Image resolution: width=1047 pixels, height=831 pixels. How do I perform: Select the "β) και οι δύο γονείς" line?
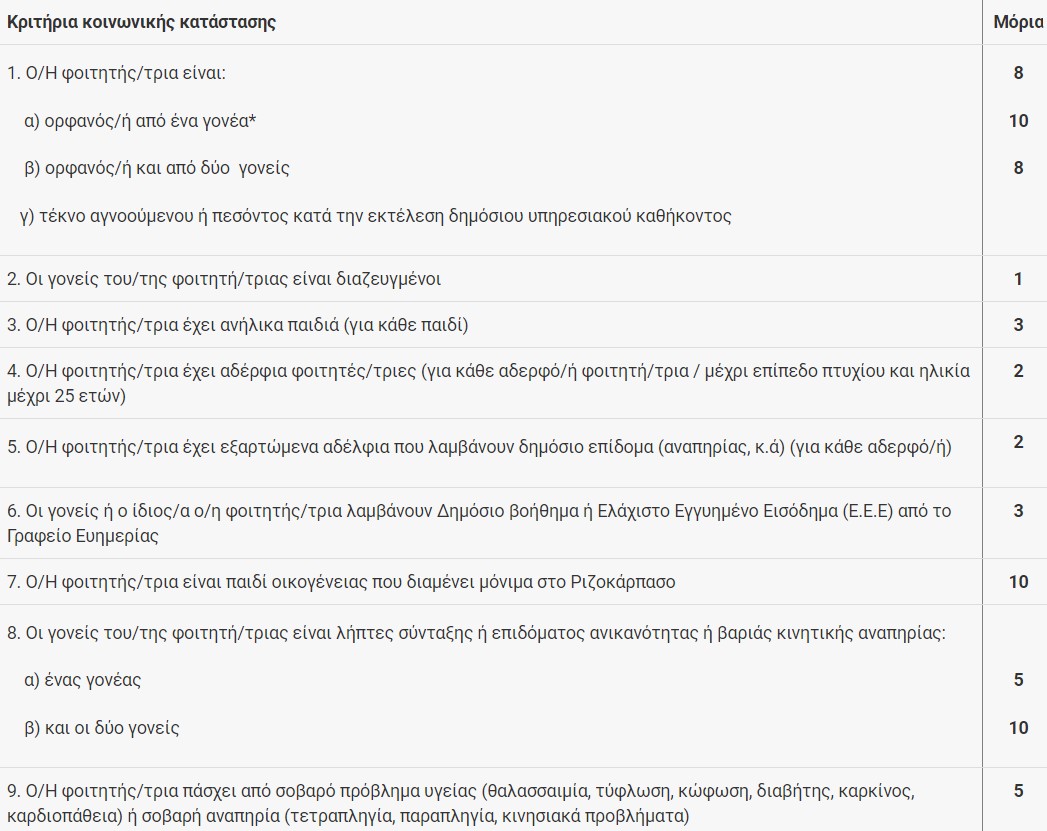(102, 727)
